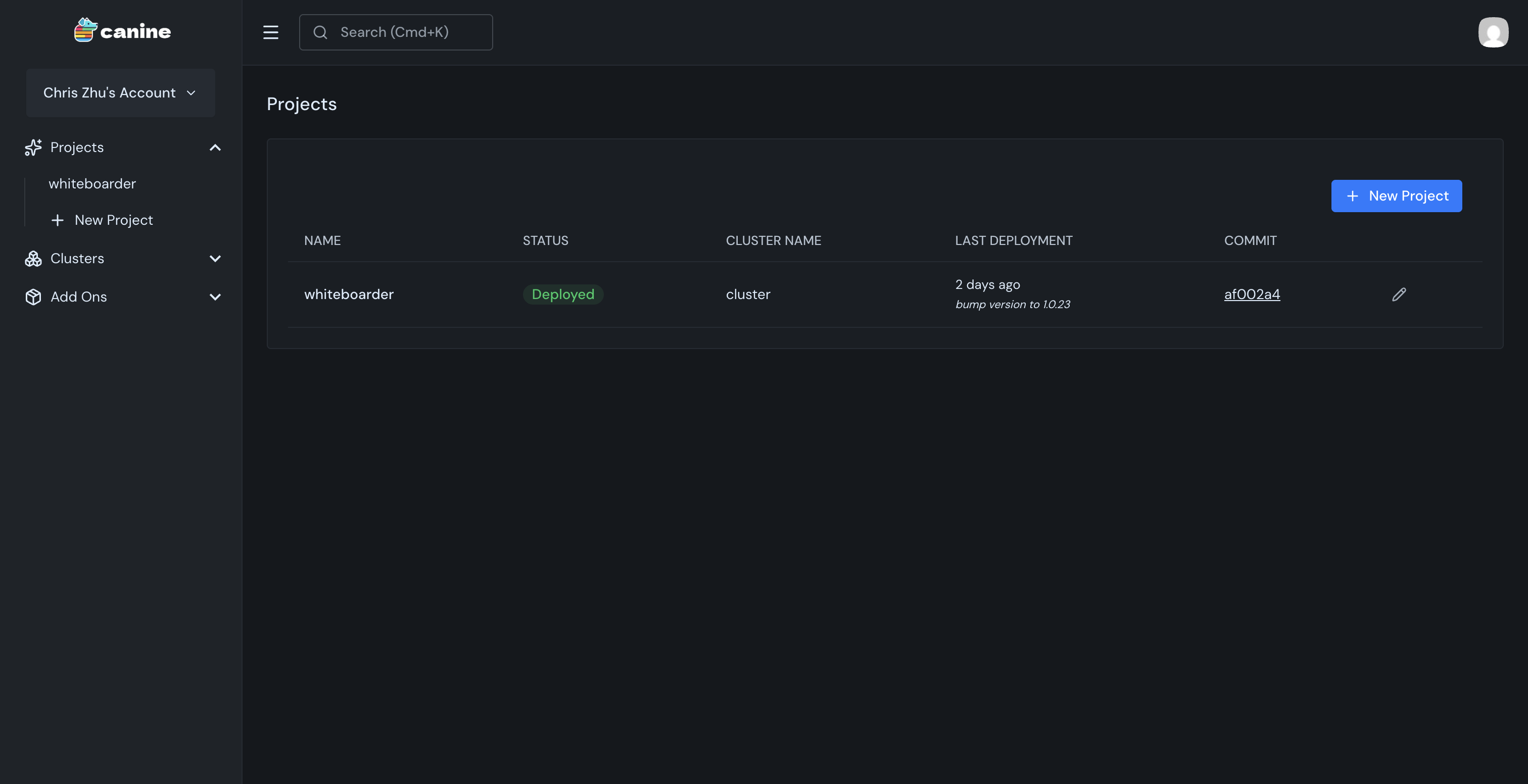The image size is (1528, 784).
Task: Click the user avatar in the top right
Action: 1494,32
